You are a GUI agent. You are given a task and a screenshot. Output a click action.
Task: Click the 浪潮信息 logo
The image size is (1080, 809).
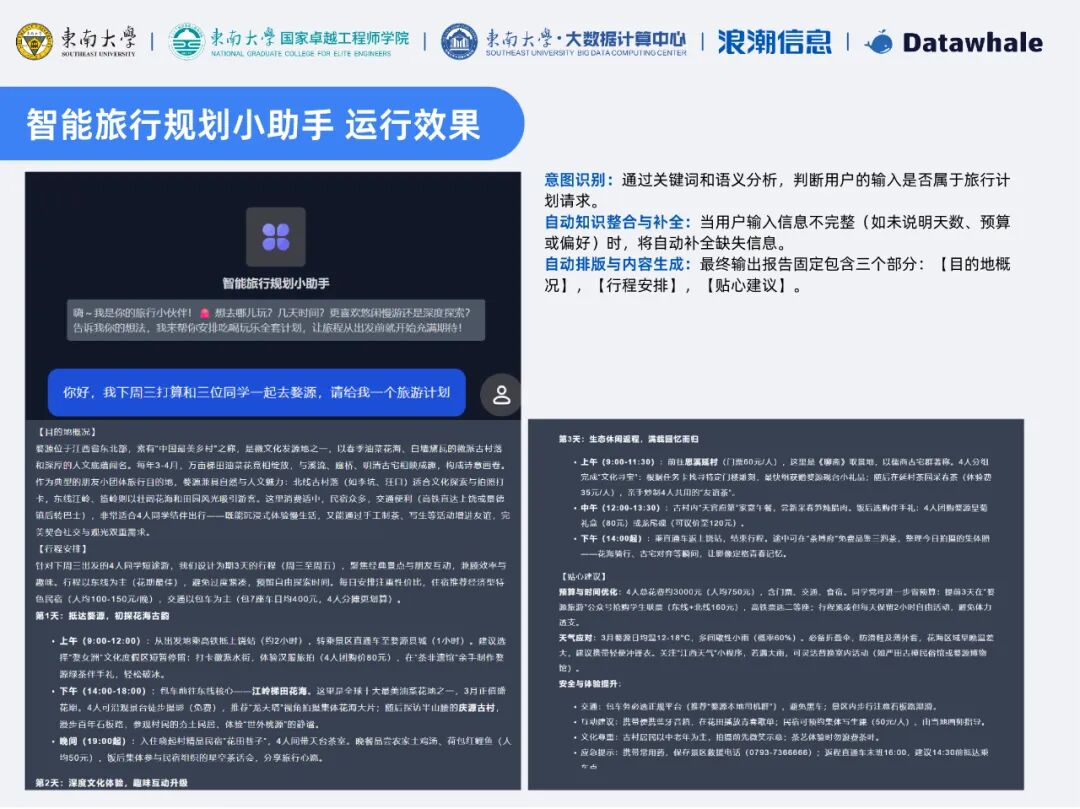(774, 42)
